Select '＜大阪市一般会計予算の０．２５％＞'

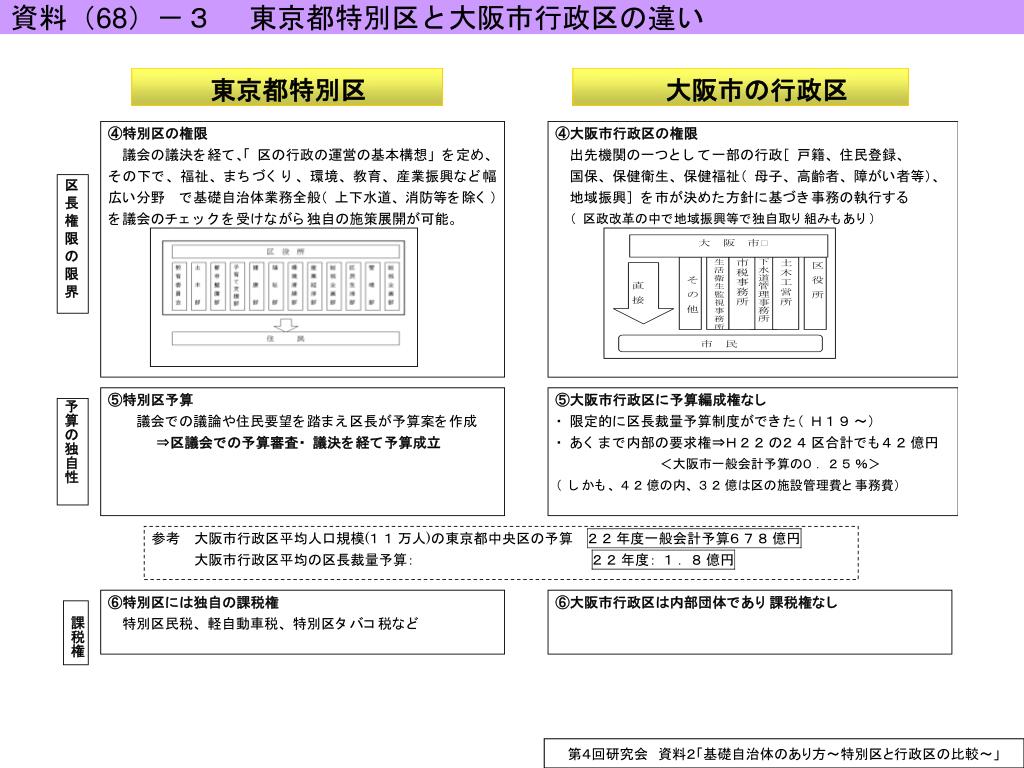[x=770, y=464]
